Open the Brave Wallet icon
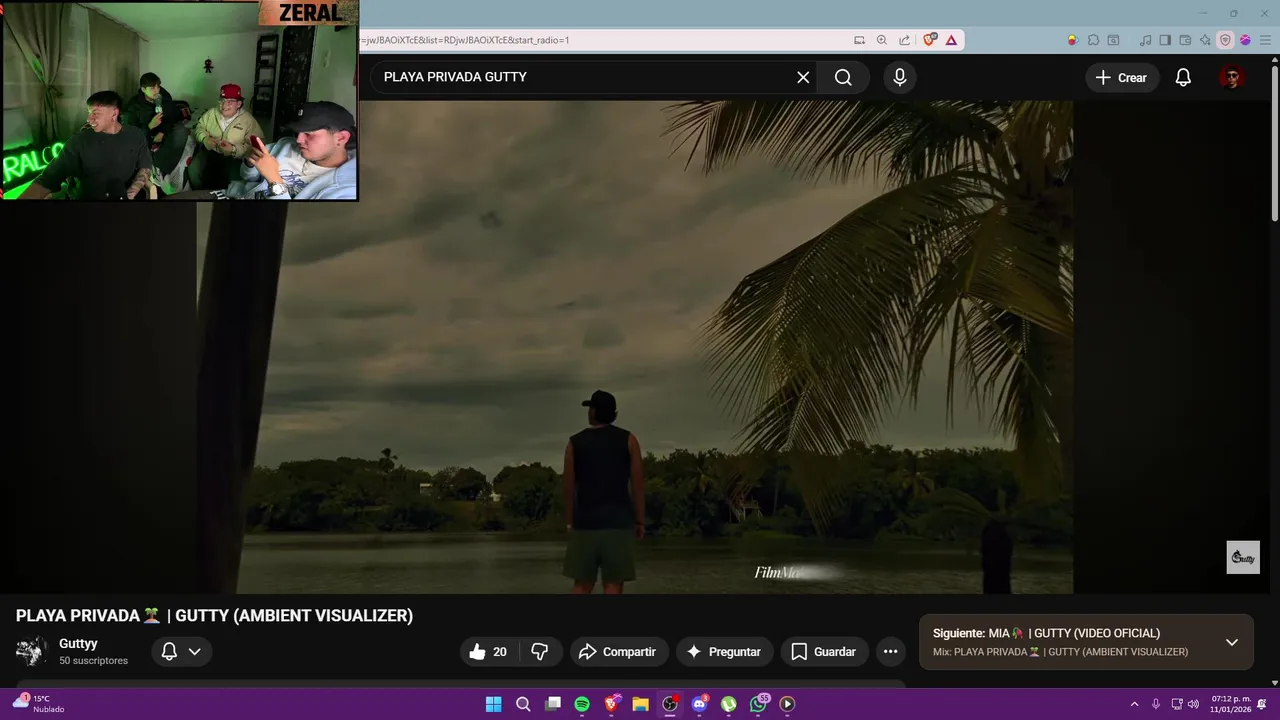This screenshot has width=1280, height=720. click(1185, 40)
